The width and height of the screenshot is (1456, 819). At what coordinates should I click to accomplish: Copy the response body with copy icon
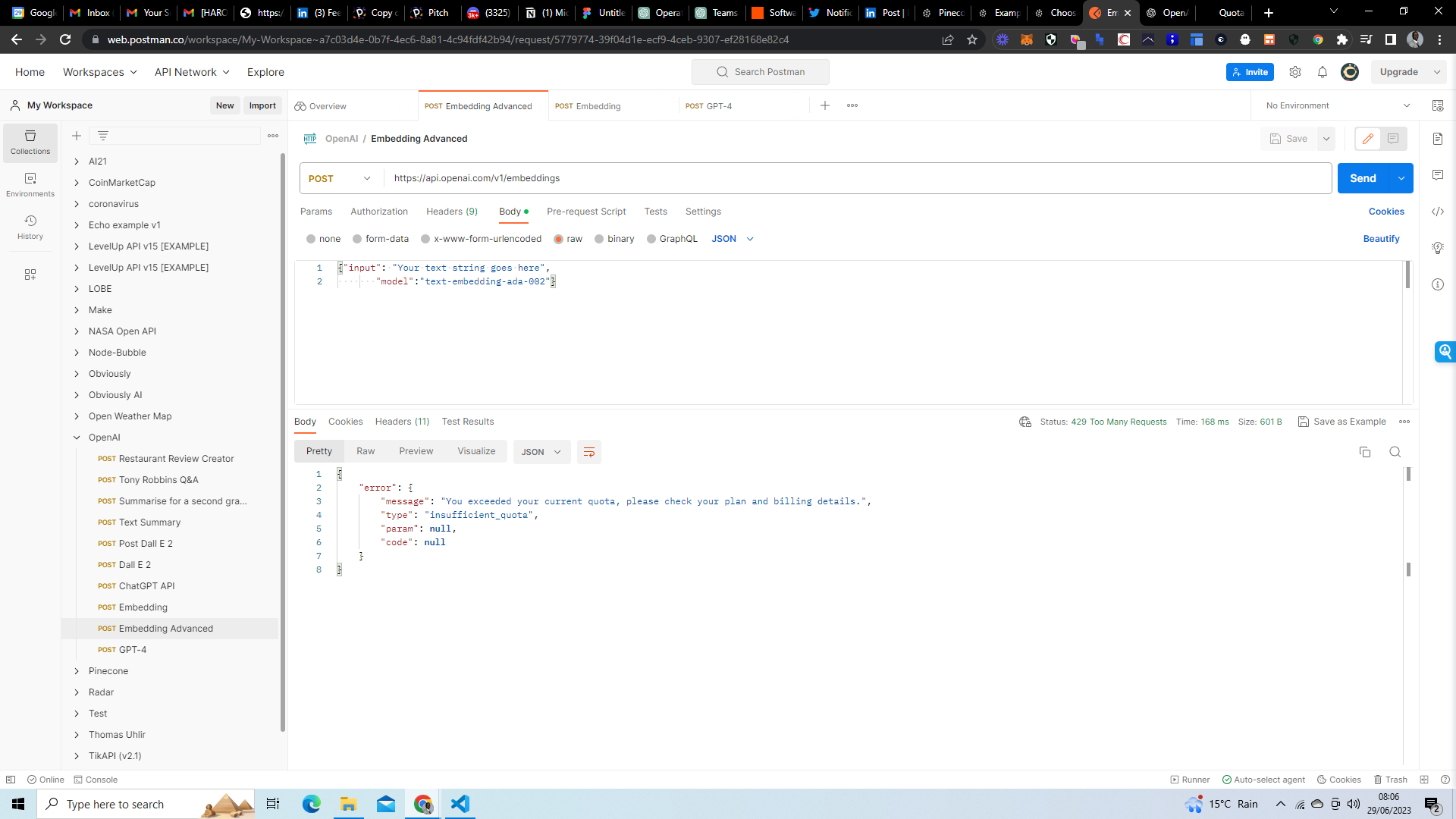click(x=1365, y=452)
